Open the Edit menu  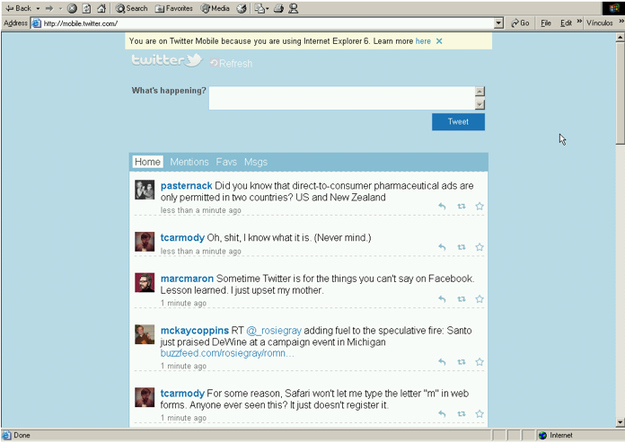tap(566, 23)
